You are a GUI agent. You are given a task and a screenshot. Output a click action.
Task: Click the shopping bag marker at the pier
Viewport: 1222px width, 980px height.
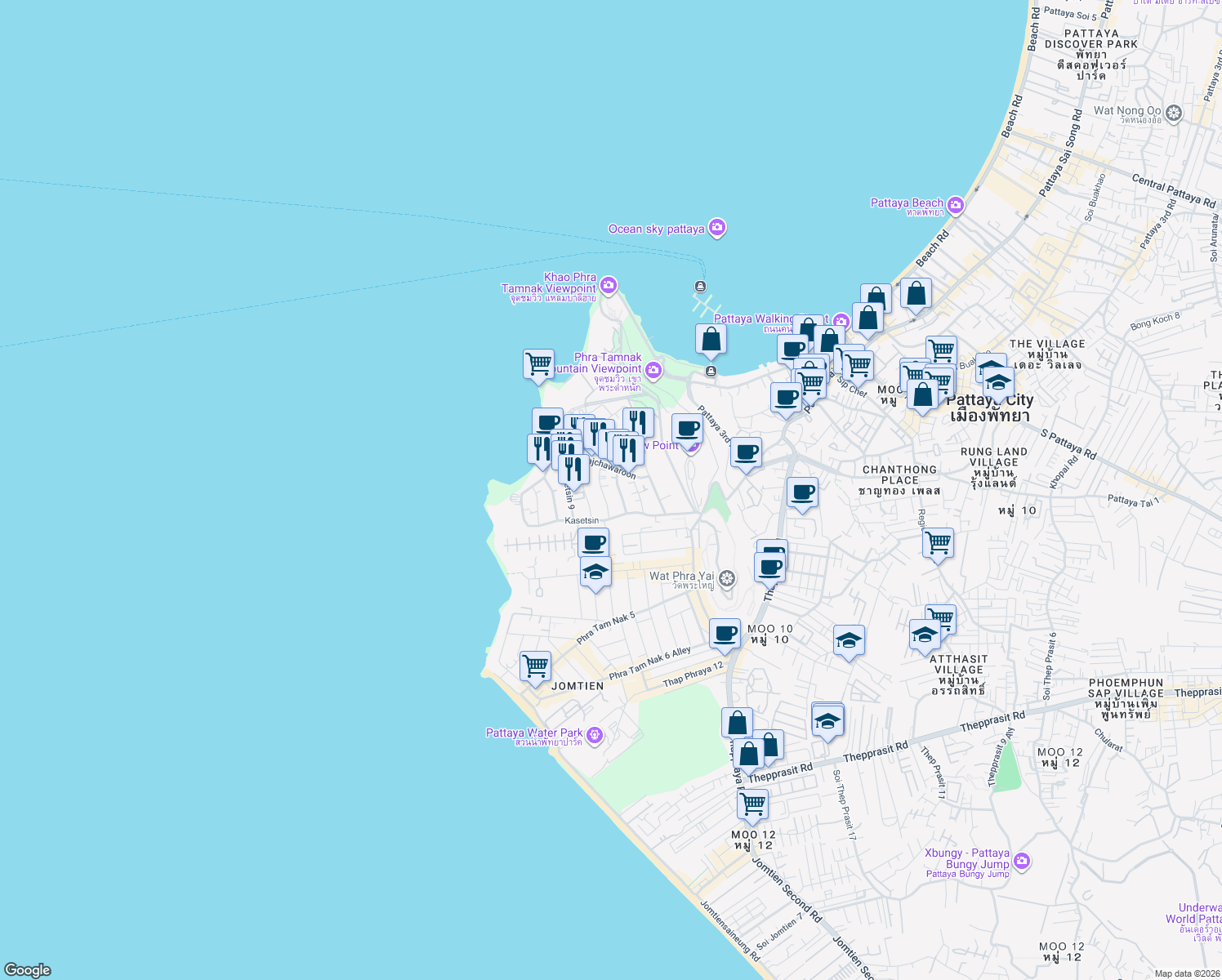coord(711,339)
